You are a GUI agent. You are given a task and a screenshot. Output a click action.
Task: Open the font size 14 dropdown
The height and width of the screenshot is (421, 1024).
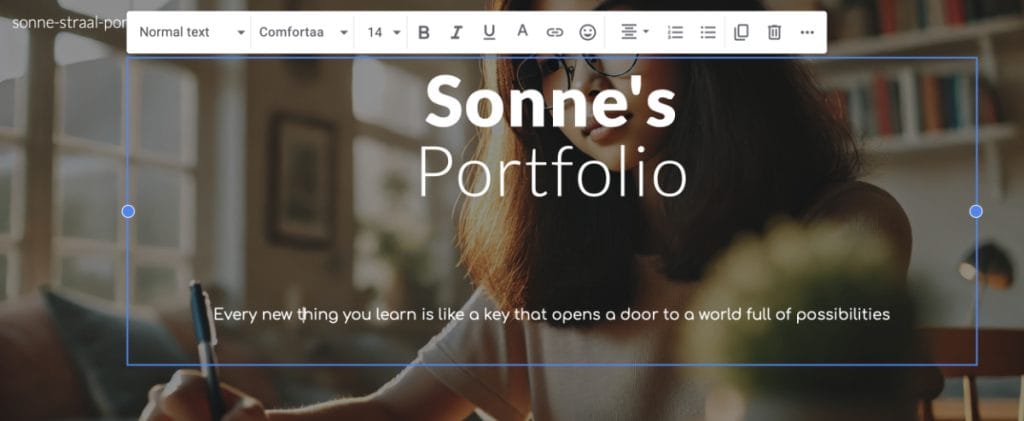(383, 32)
